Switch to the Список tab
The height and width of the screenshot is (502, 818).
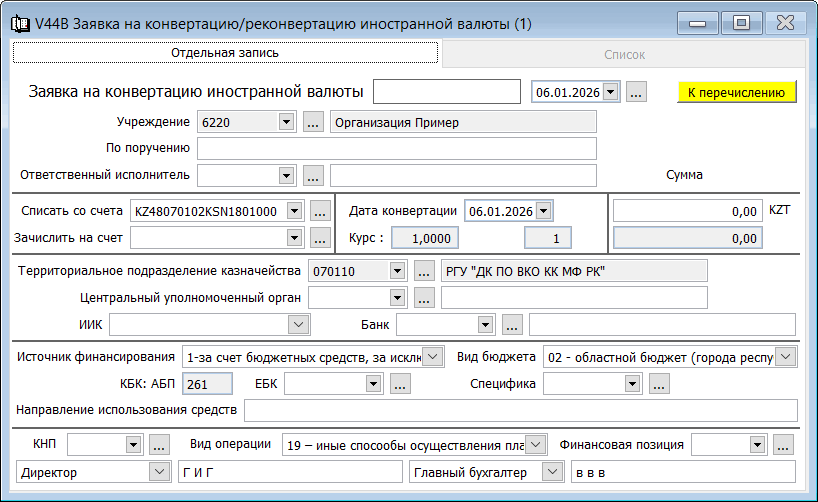[x=624, y=56]
